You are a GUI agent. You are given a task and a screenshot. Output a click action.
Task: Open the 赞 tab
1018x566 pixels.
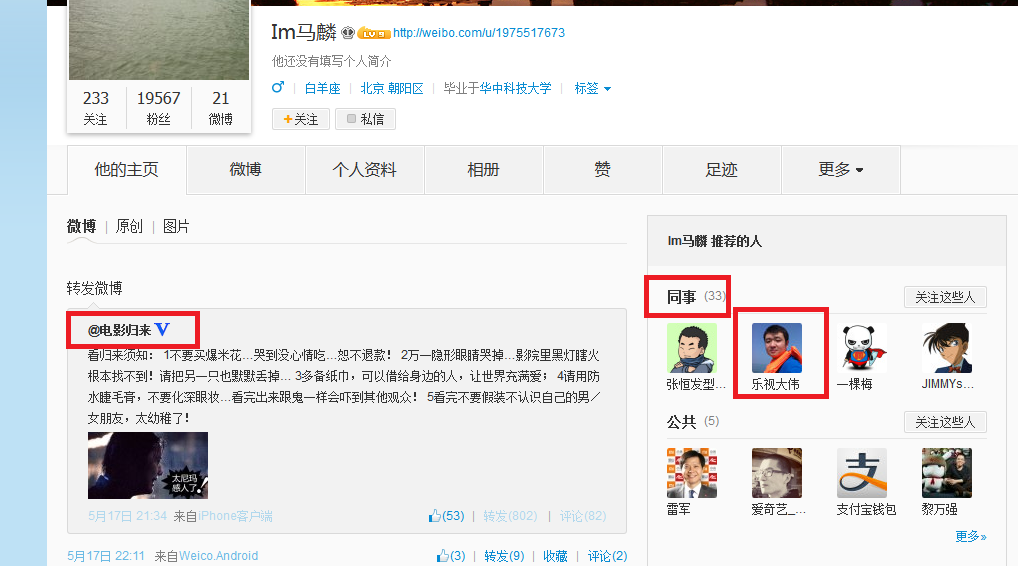[x=602, y=169]
